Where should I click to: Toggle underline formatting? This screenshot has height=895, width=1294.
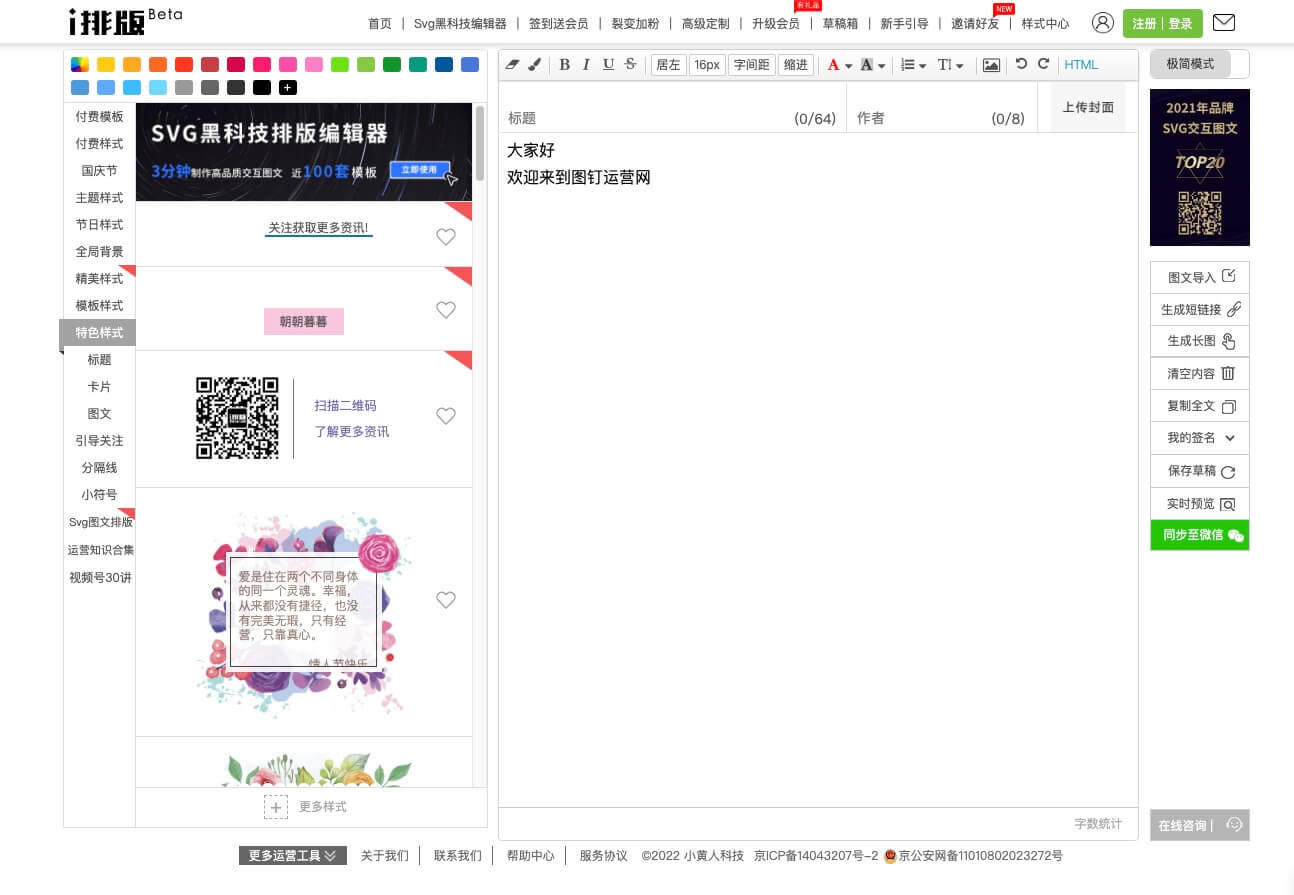(608, 65)
